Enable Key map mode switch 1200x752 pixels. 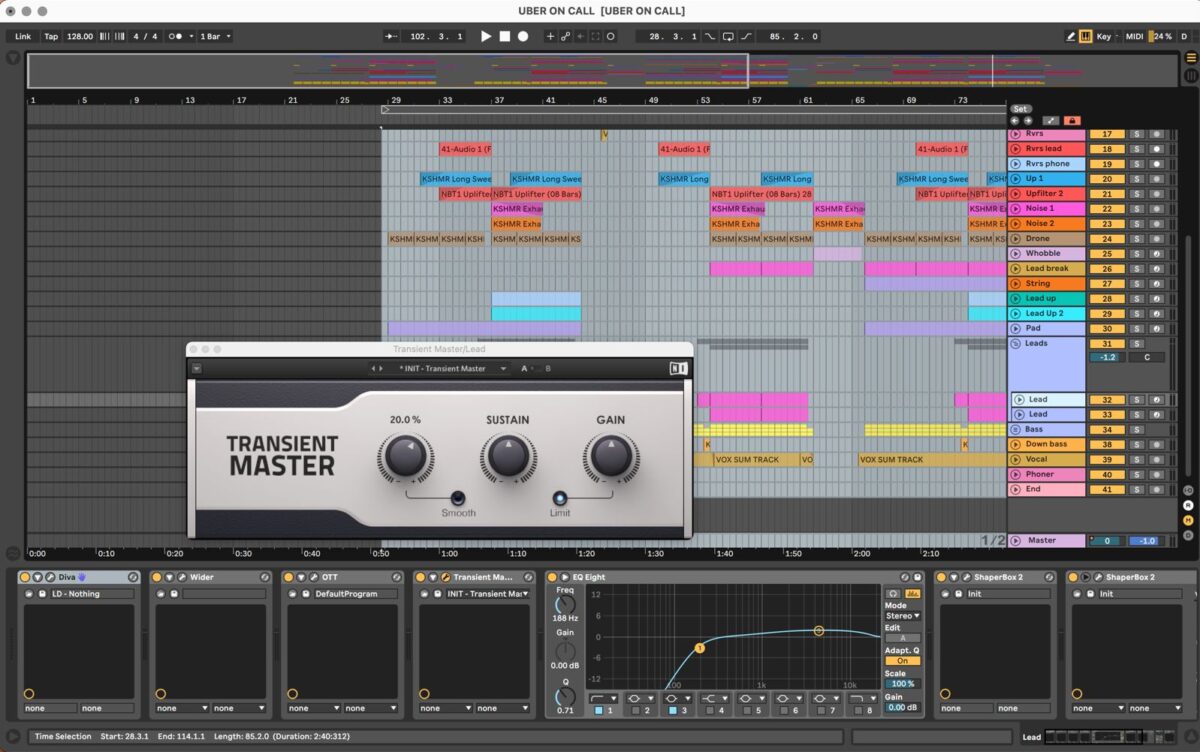(1104, 36)
